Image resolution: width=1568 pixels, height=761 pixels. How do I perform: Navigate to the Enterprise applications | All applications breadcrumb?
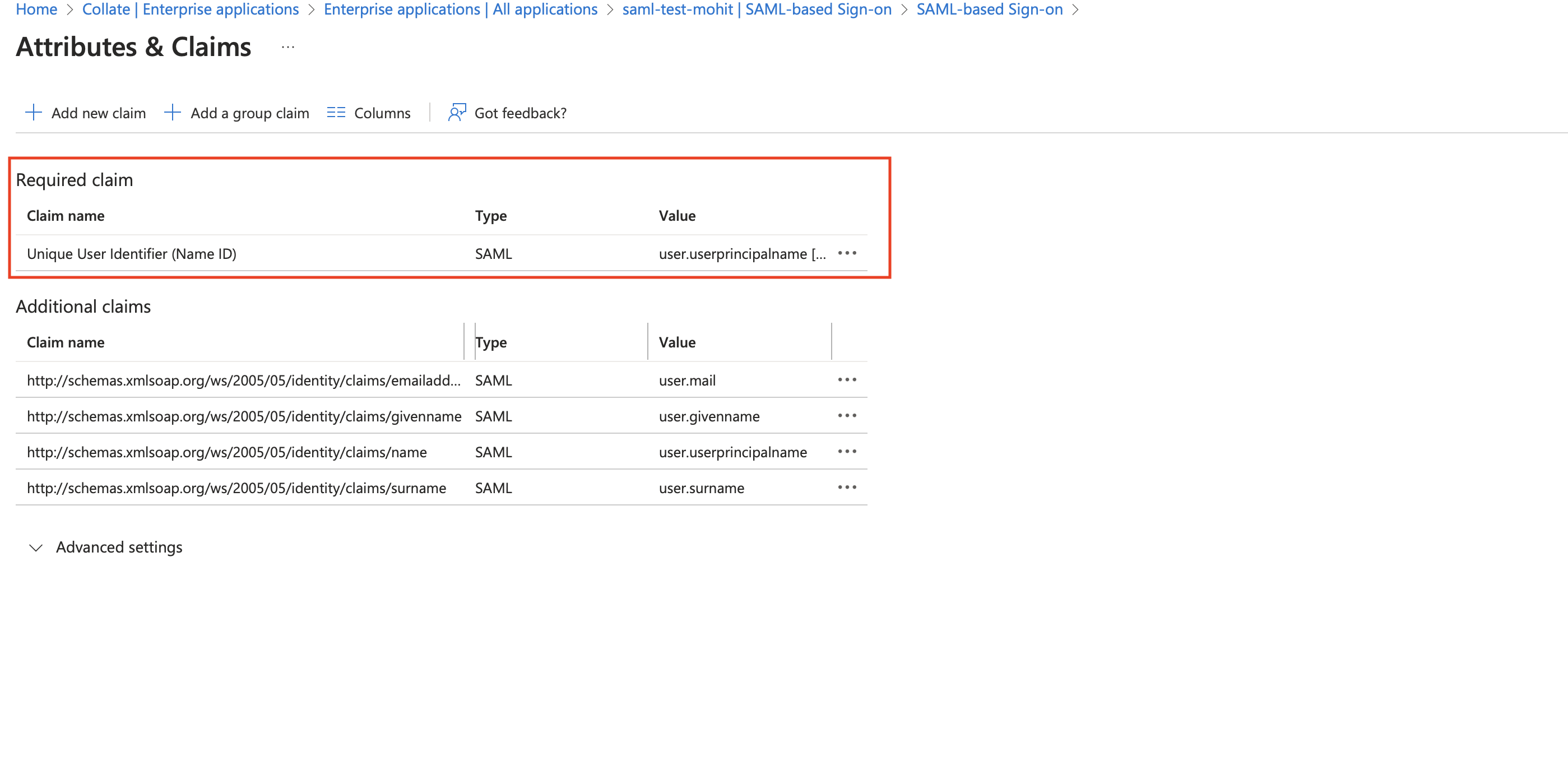[x=460, y=10]
